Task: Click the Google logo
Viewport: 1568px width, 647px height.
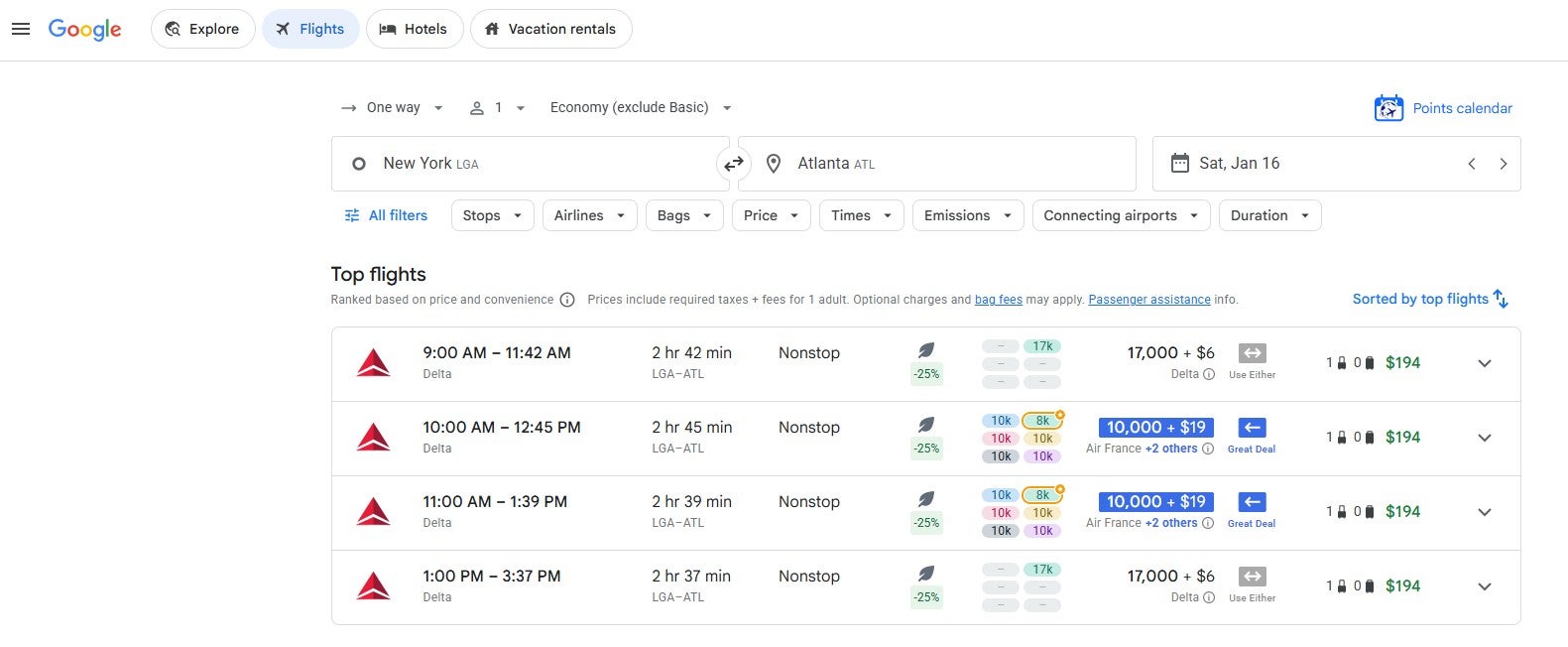Action: point(84,29)
